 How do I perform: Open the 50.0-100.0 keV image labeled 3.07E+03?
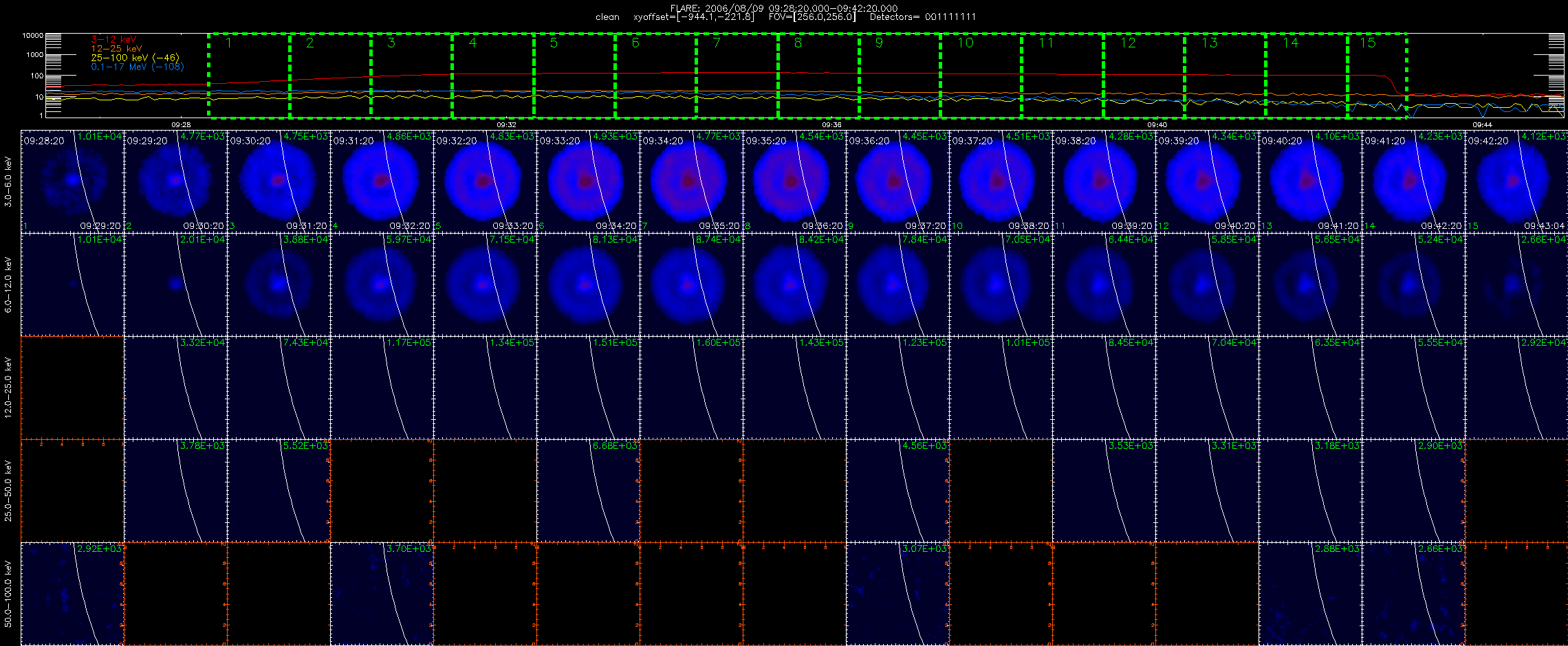[898, 594]
